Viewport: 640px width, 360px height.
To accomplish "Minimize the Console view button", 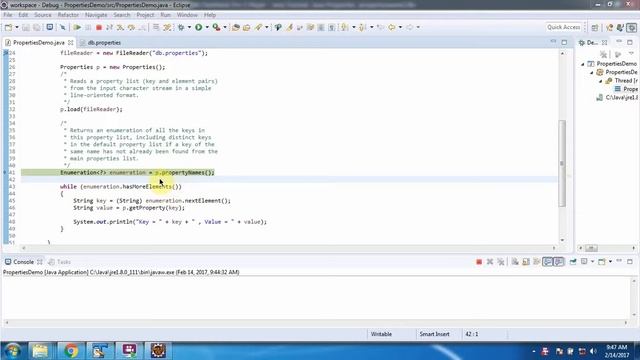I will pyautogui.click(x=619, y=261).
